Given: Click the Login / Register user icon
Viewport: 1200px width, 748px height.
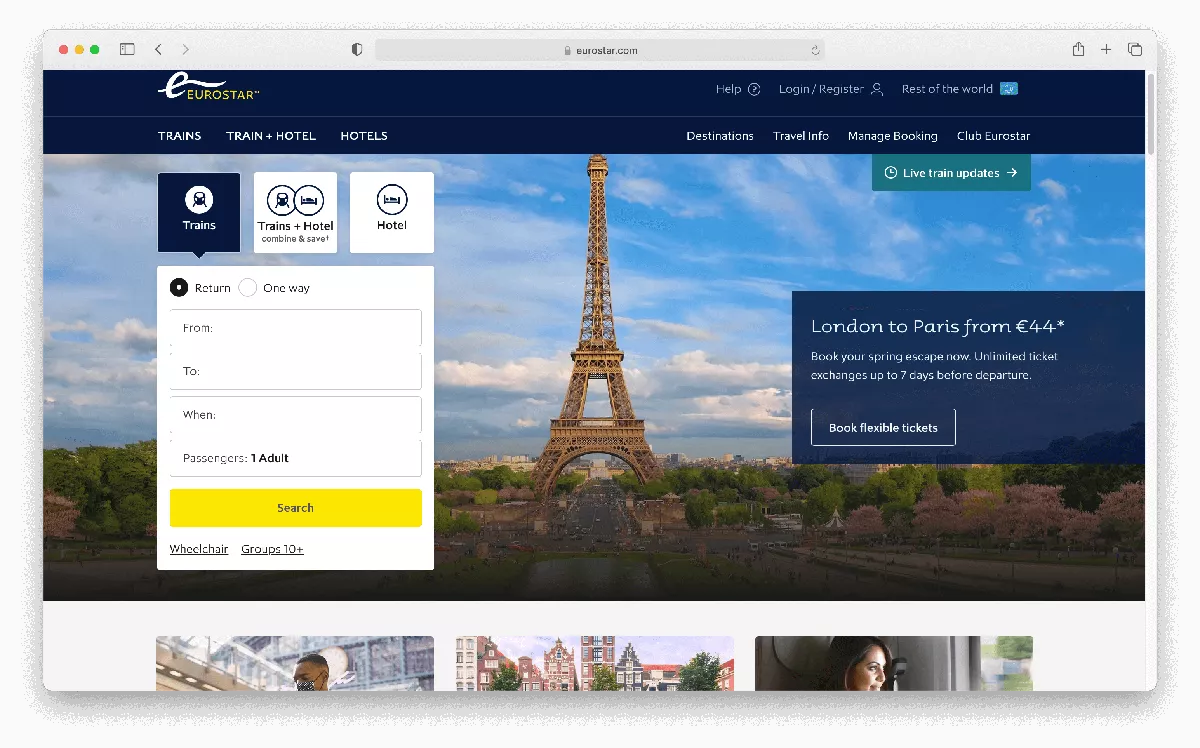Looking at the screenshot, I should [877, 89].
